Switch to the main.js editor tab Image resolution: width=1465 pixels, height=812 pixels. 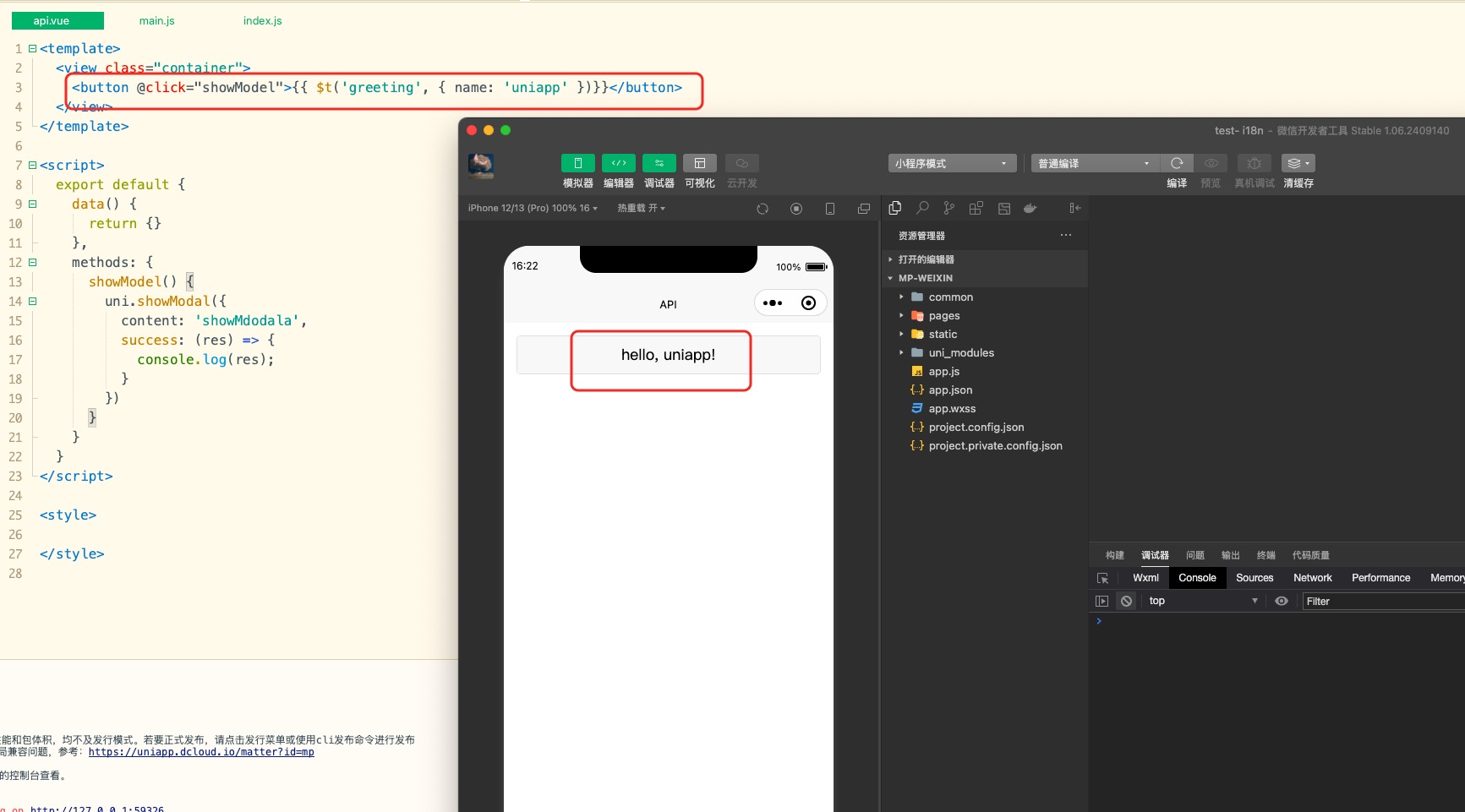pos(157,20)
